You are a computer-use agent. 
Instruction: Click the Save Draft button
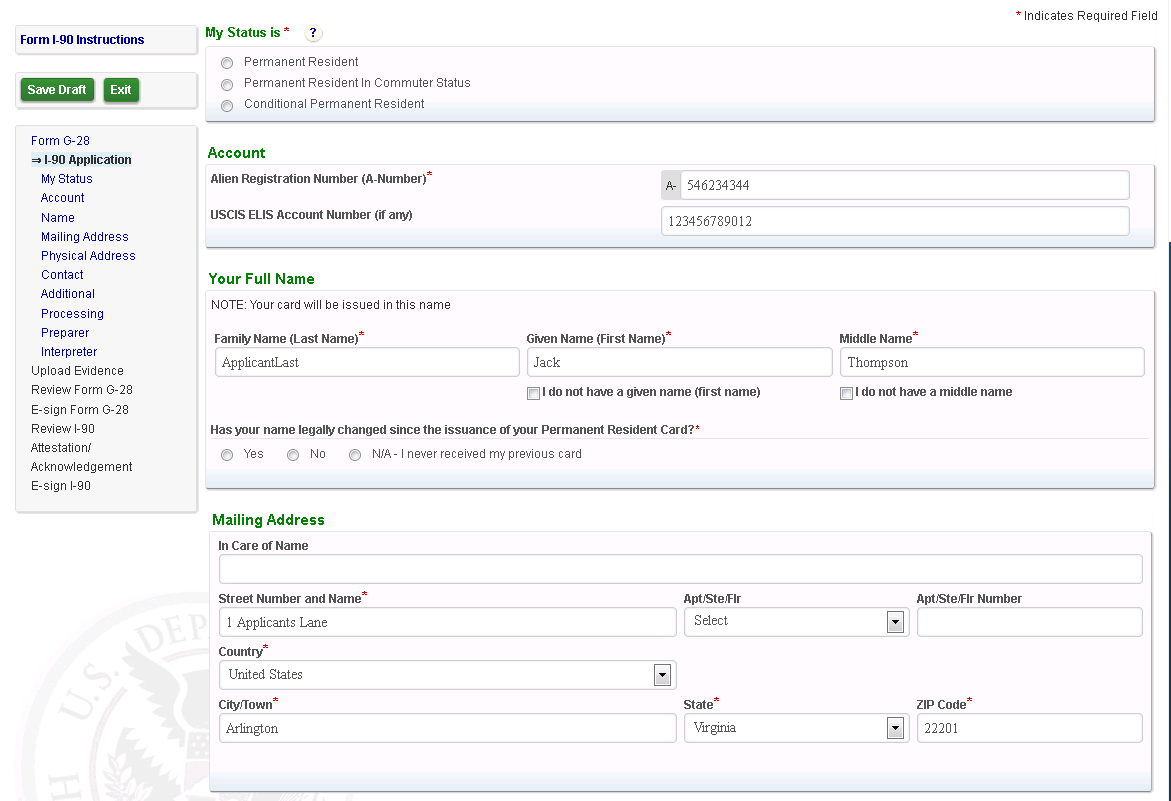pyautogui.click(x=57, y=90)
